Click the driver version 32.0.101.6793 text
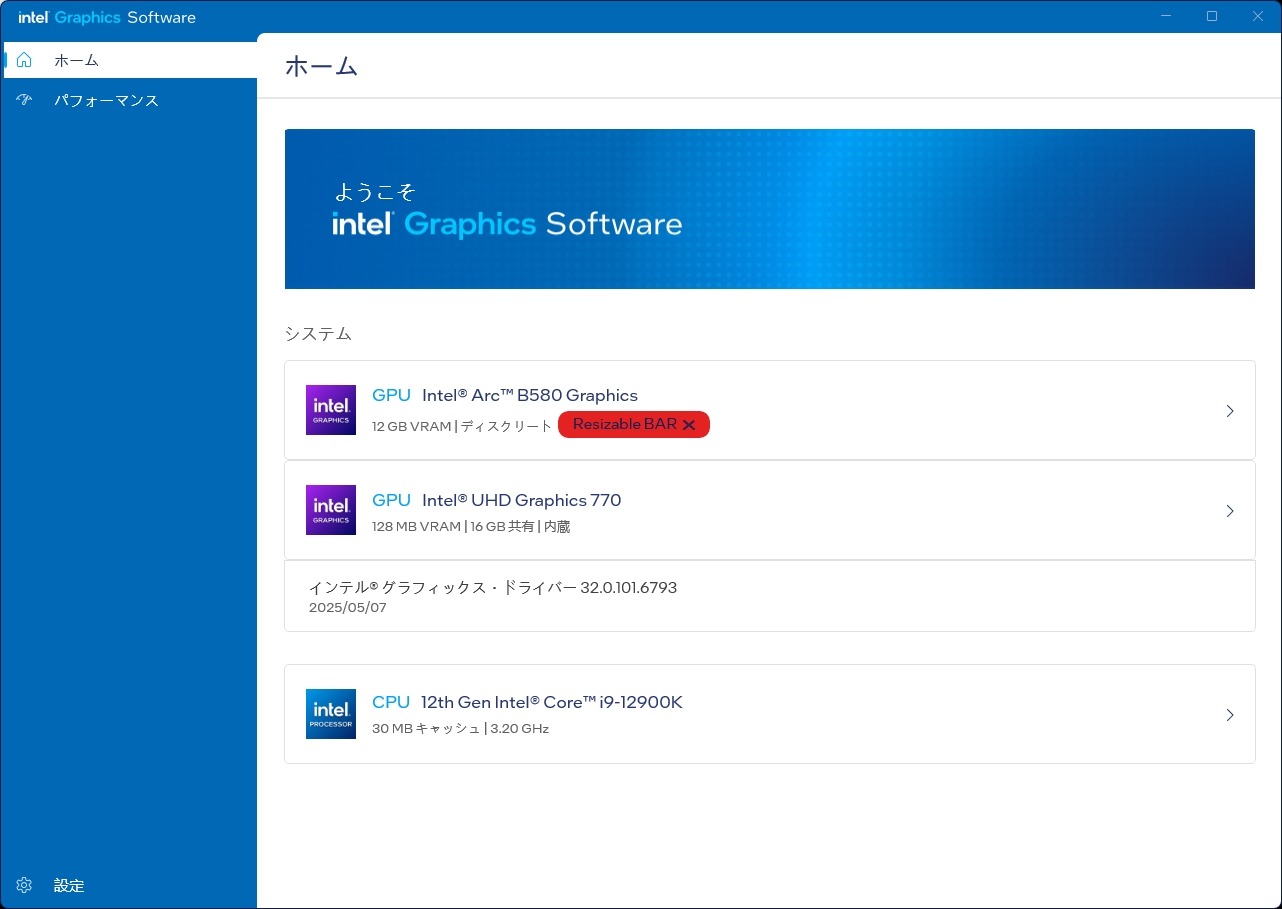This screenshot has height=909, width=1282. click(x=493, y=588)
